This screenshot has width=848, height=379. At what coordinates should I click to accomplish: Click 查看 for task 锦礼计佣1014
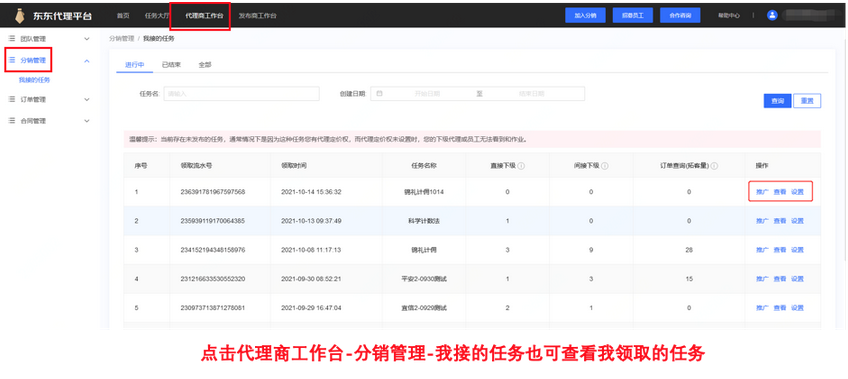pos(780,192)
